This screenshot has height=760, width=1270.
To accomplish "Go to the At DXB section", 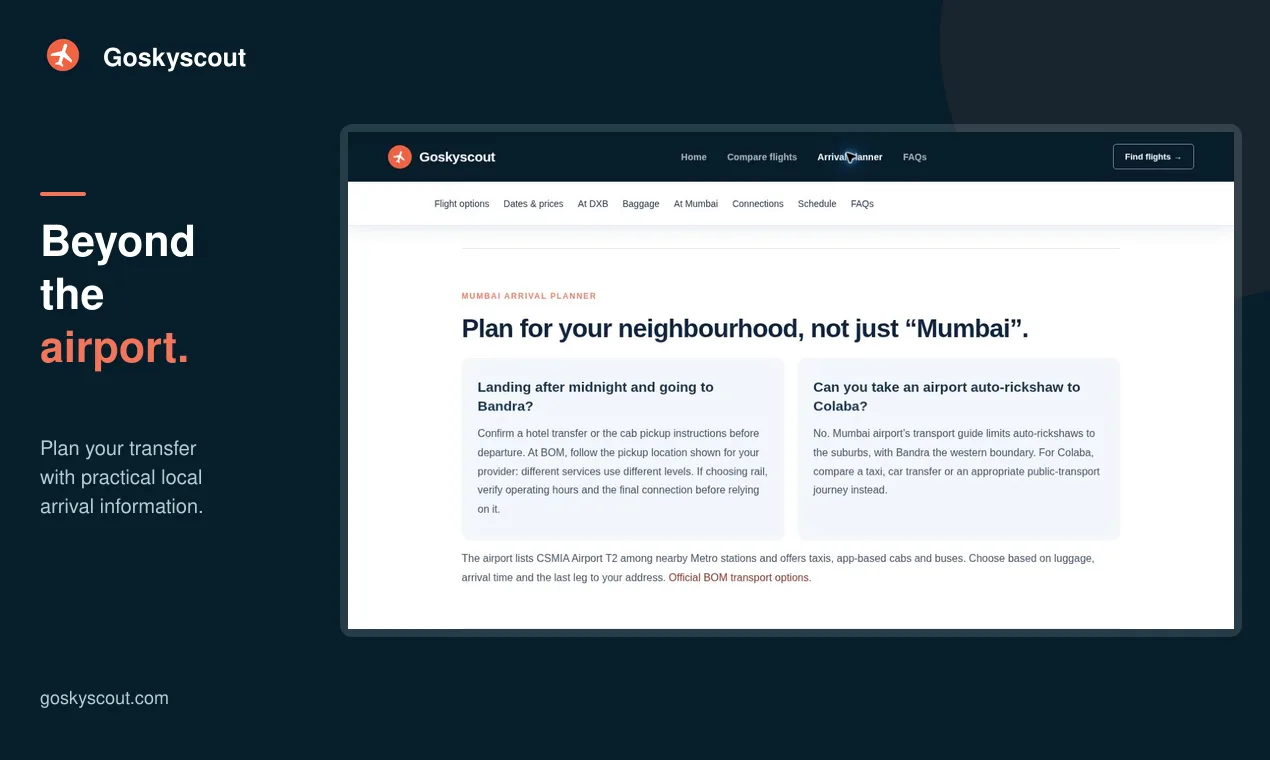I will [x=593, y=204].
